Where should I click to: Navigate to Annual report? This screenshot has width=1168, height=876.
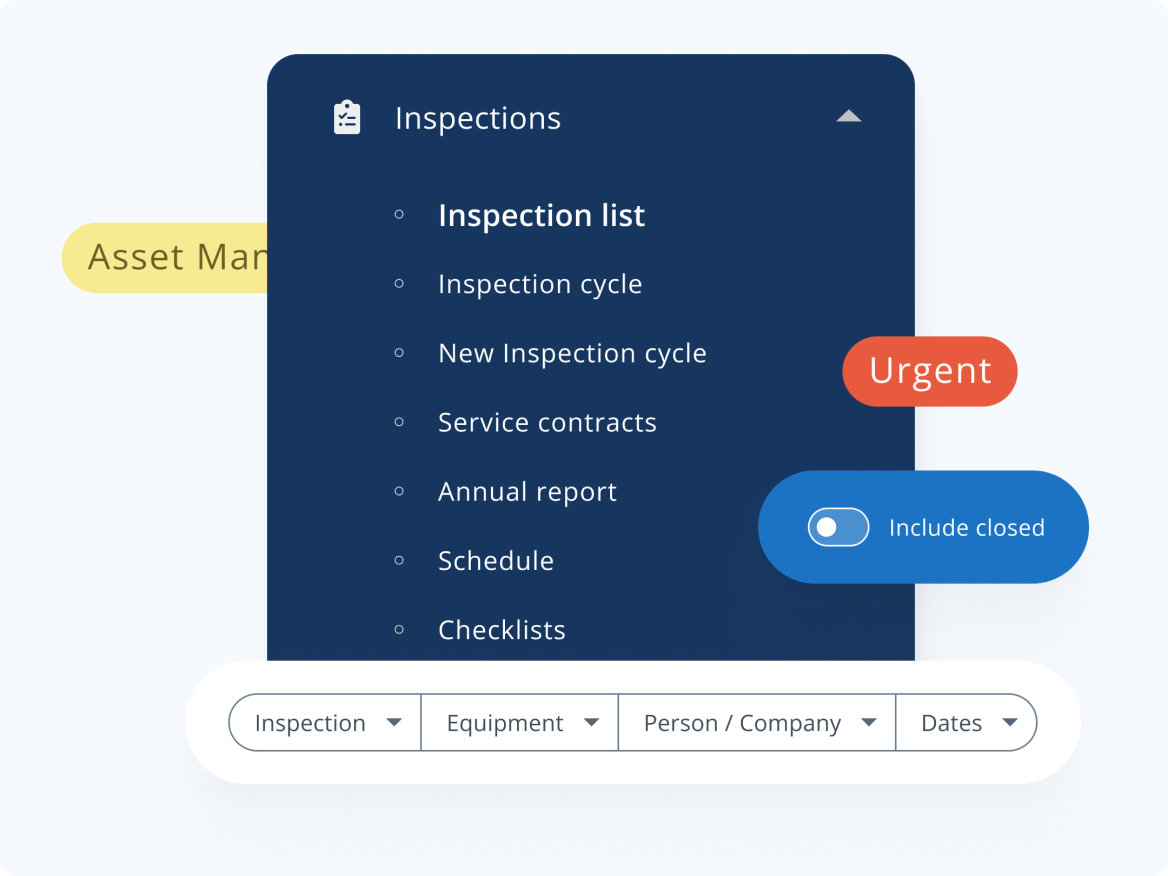click(x=527, y=492)
